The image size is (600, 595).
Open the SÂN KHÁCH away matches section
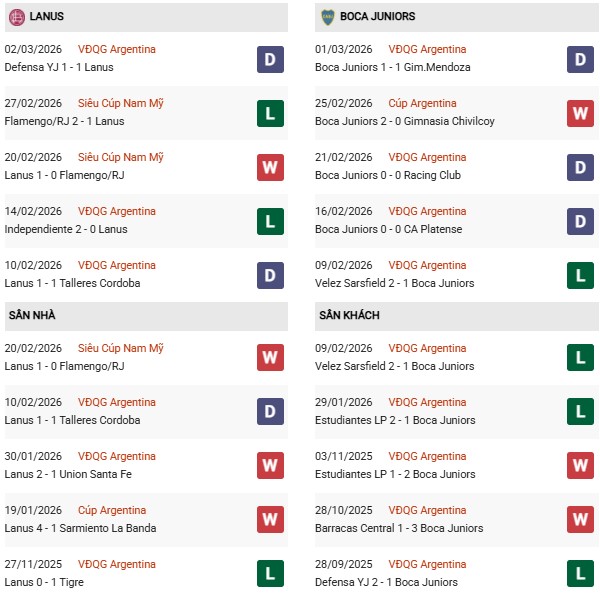pos(349,316)
